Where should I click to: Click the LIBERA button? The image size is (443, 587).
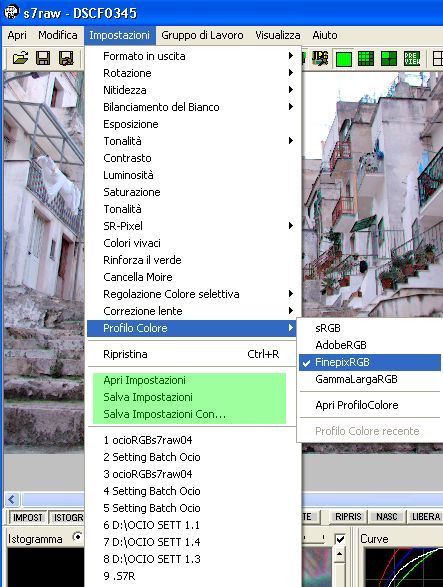pyautogui.click(x=425, y=517)
